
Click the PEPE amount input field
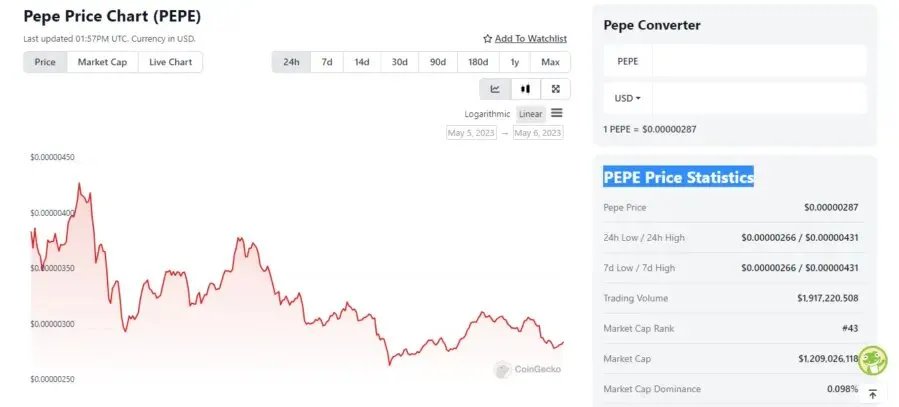point(758,61)
